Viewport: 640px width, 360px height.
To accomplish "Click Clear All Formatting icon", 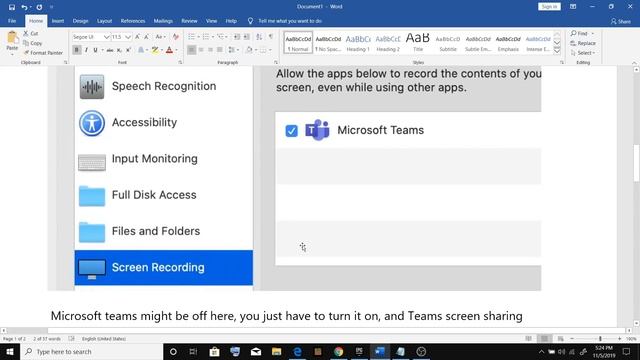I will tap(176, 37).
